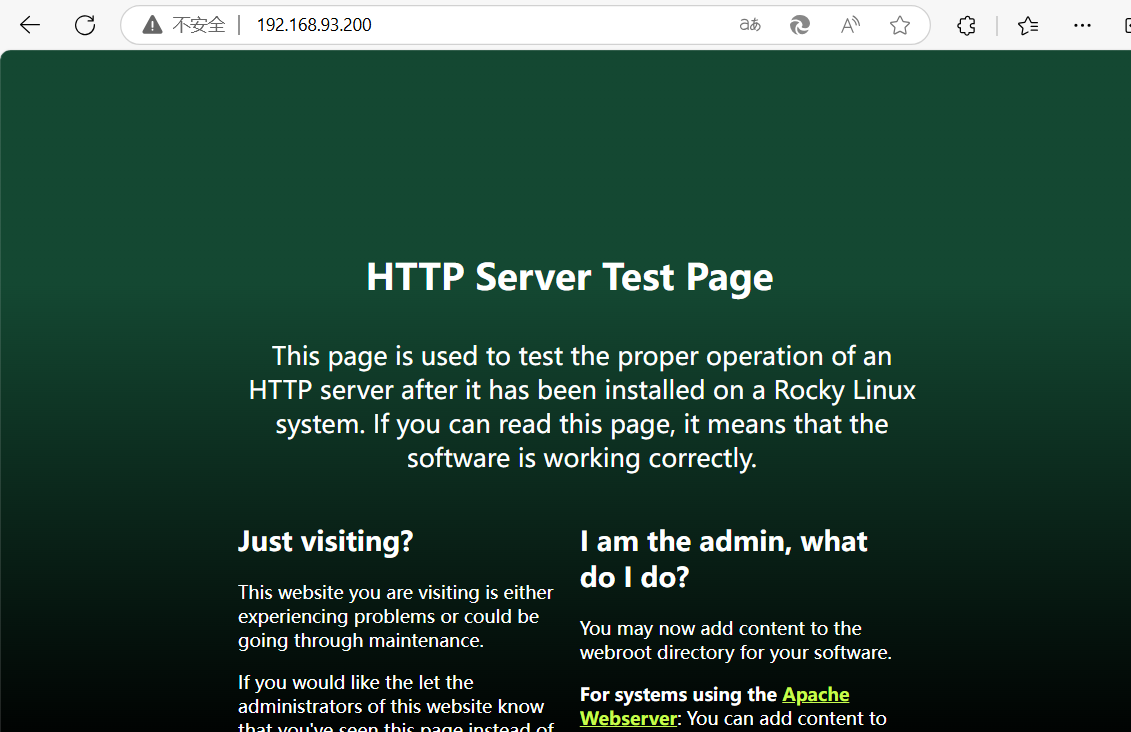The width and height of the screenshot is (1131, 732).
Task: Open the translate page option
Action: pyautogui.click(x=750, y=25)
